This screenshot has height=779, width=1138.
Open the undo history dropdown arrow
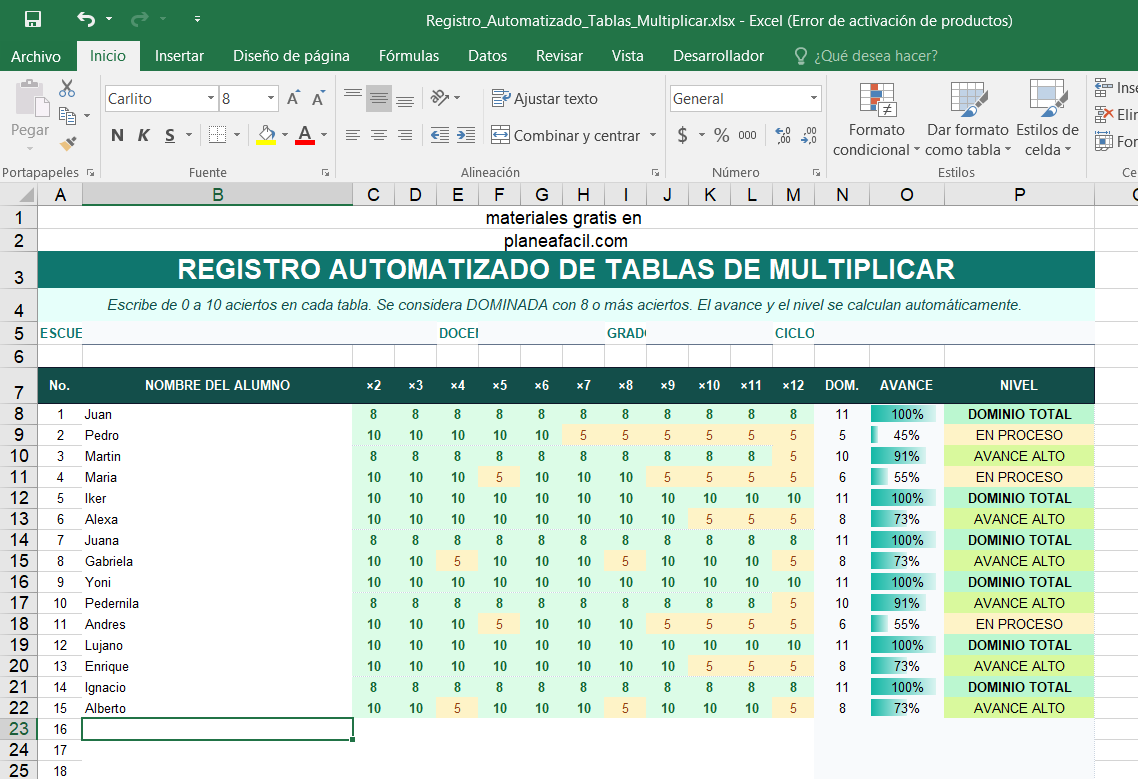pyautogui.click(x=109, y=20)
